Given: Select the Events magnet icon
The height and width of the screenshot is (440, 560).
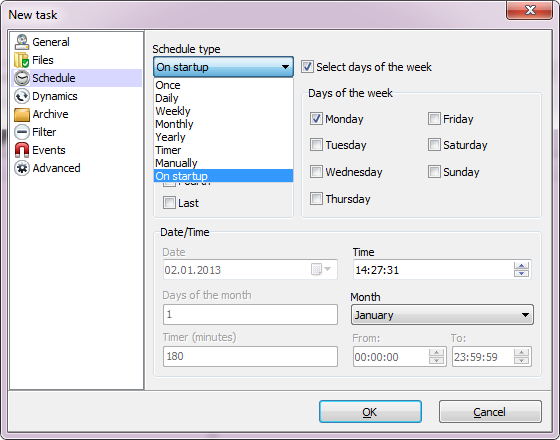Looking at the screenshot, I should point(22,150).
